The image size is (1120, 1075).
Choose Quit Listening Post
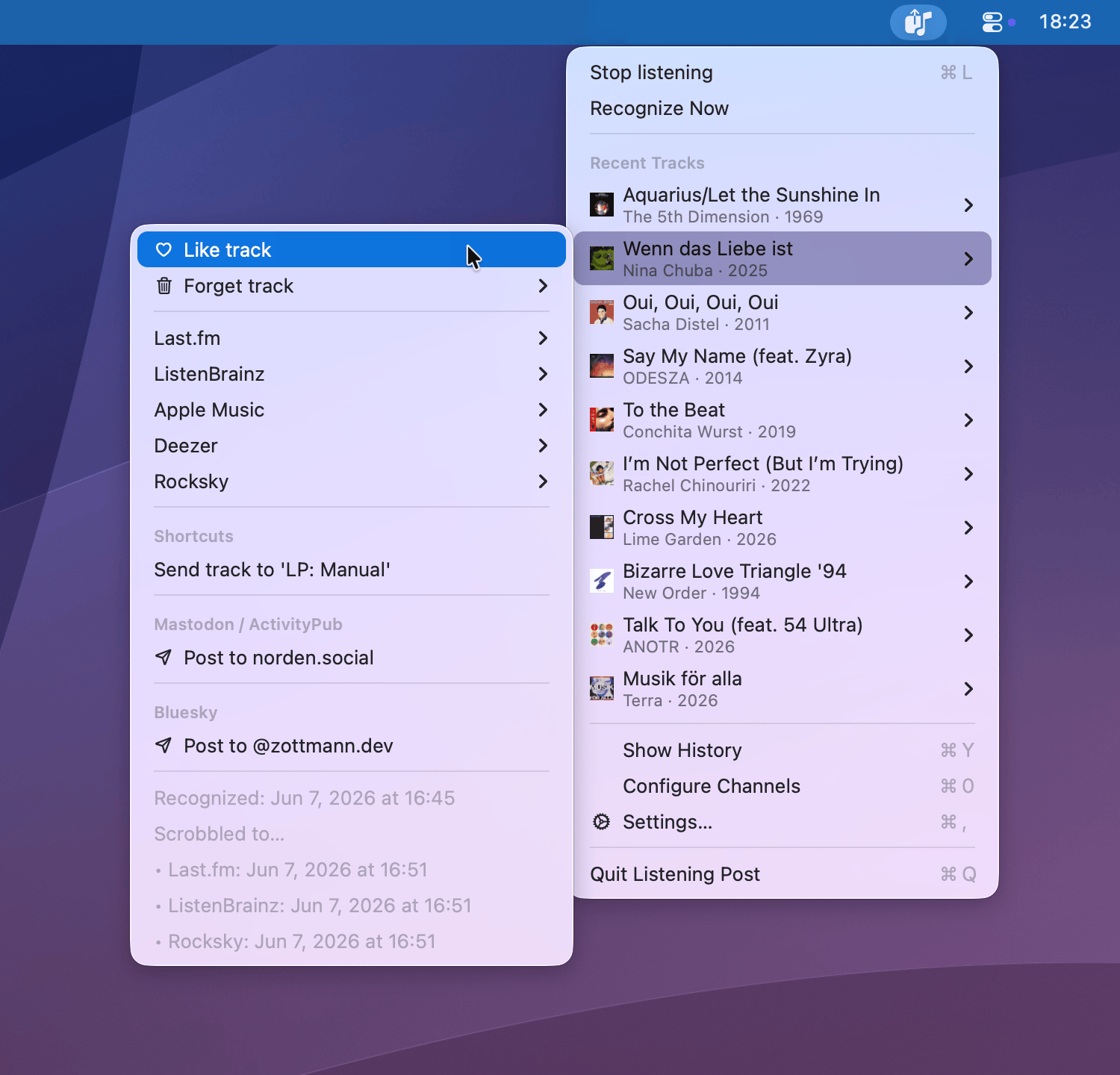click(783, 874)
